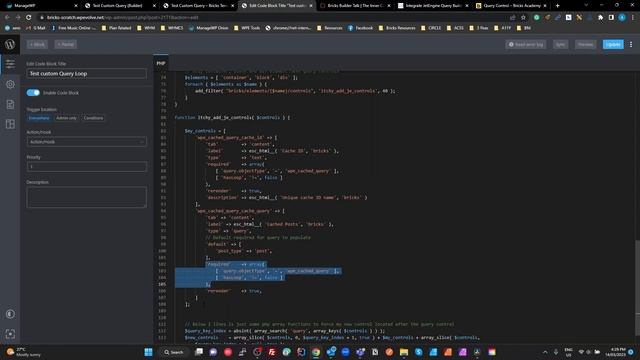Click the Block button in top bar
The image size is (640, 360).
37,44
